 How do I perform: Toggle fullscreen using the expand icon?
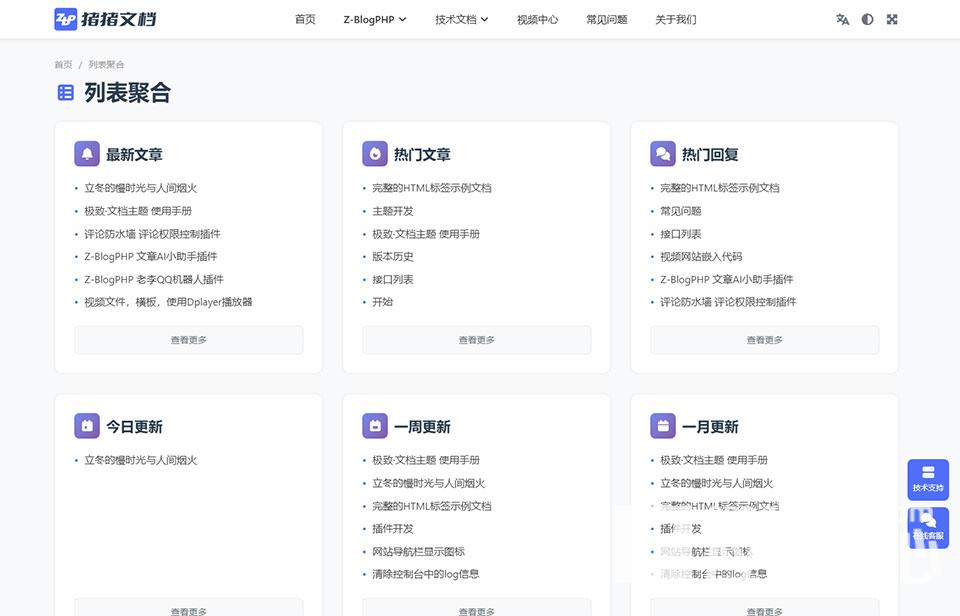click(891, 19)
